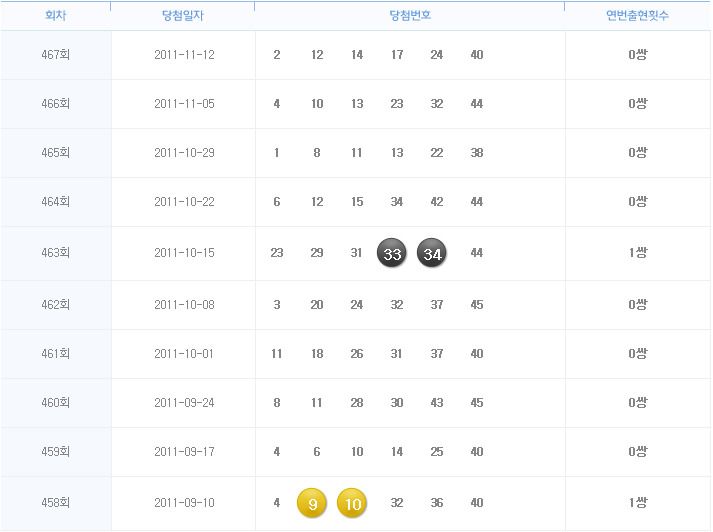Click 1쌍 in the 458회 row
Viewport: 713px width, 532px height.
pos(638,502)
